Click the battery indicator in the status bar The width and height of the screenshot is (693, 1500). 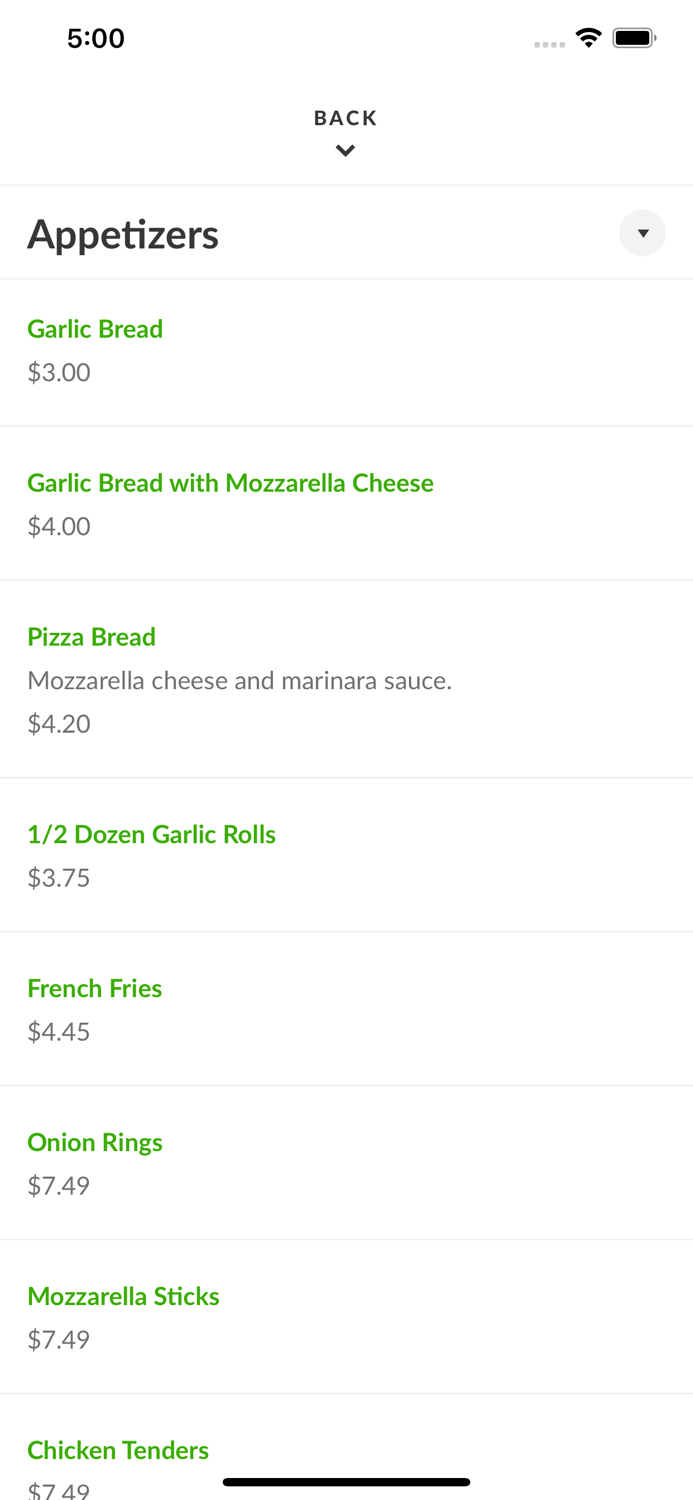(635, 37)
